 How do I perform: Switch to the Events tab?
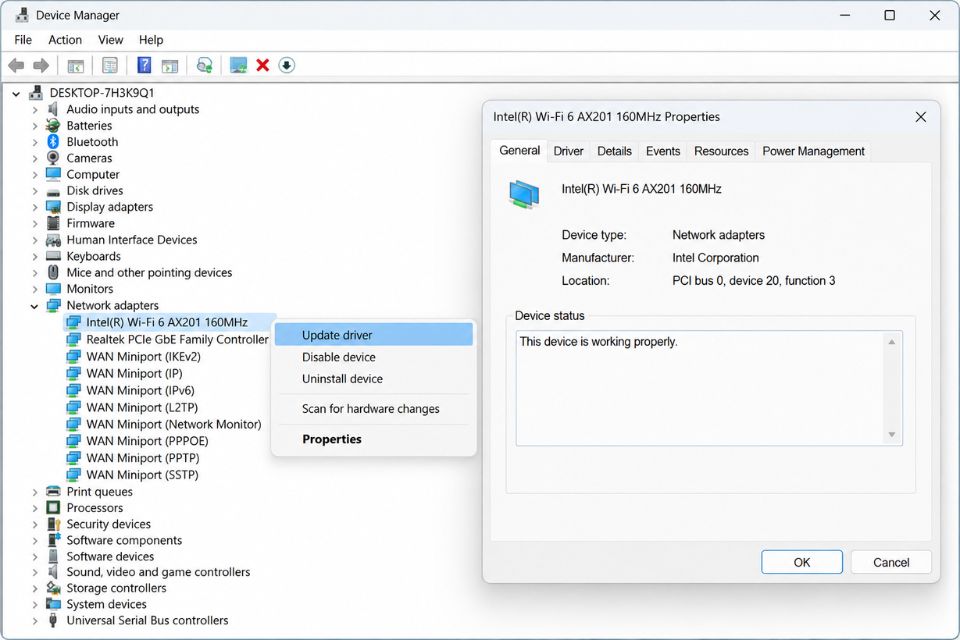coord(663,151)
